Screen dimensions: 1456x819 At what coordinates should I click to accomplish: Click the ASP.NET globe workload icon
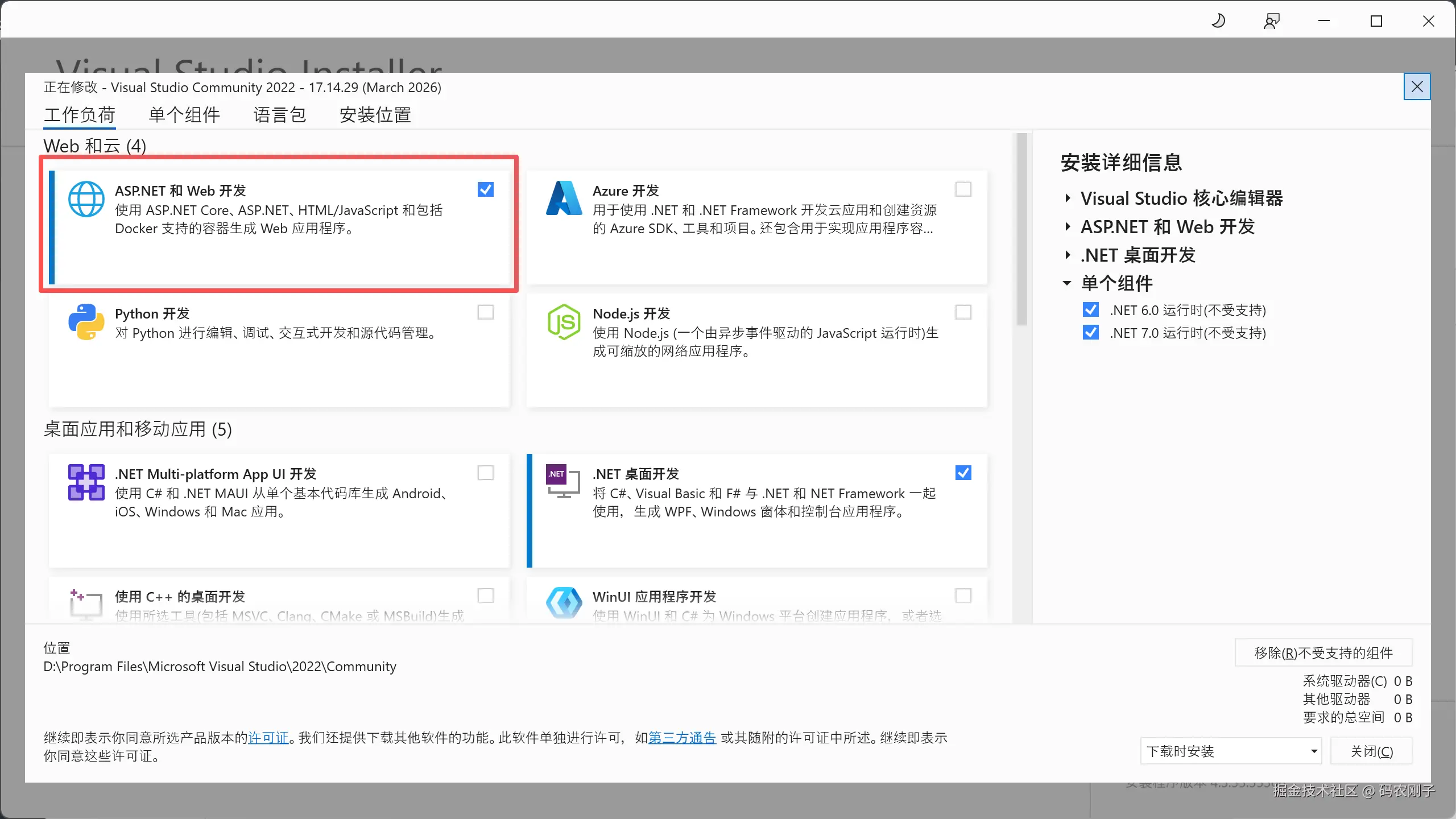tap(86, 199)
